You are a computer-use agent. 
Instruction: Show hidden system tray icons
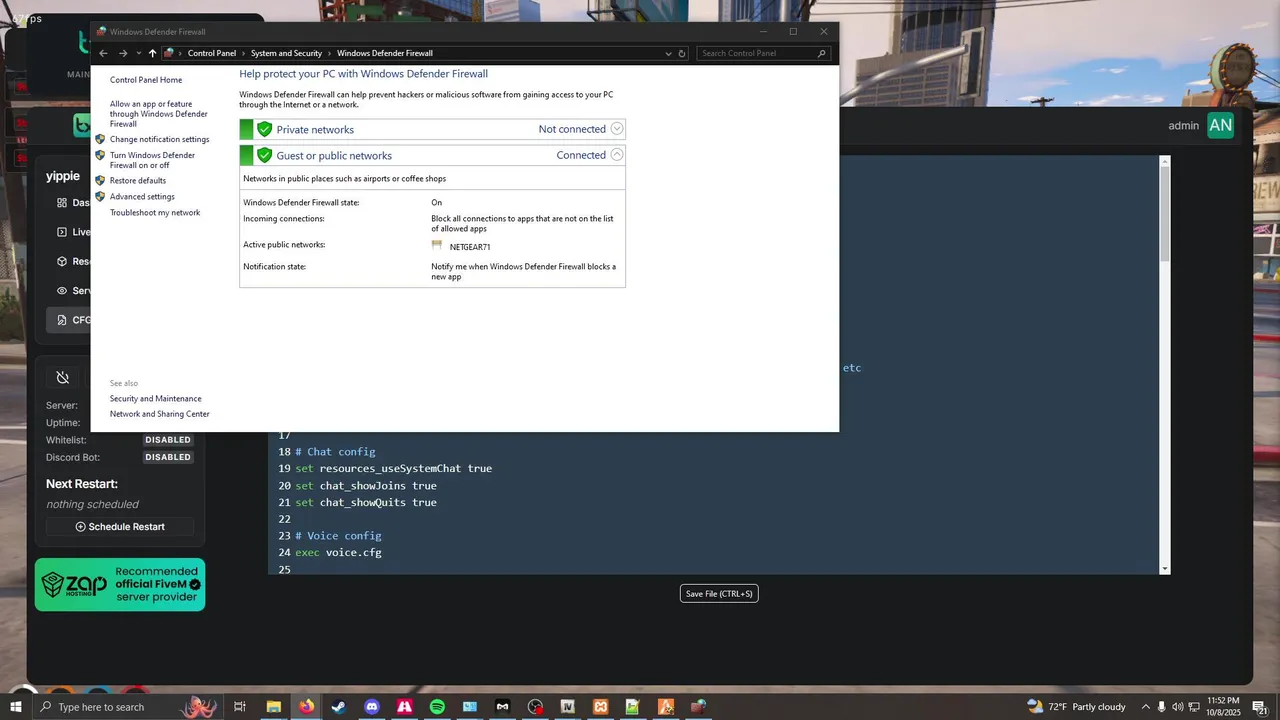click(x=1145, y=707)
